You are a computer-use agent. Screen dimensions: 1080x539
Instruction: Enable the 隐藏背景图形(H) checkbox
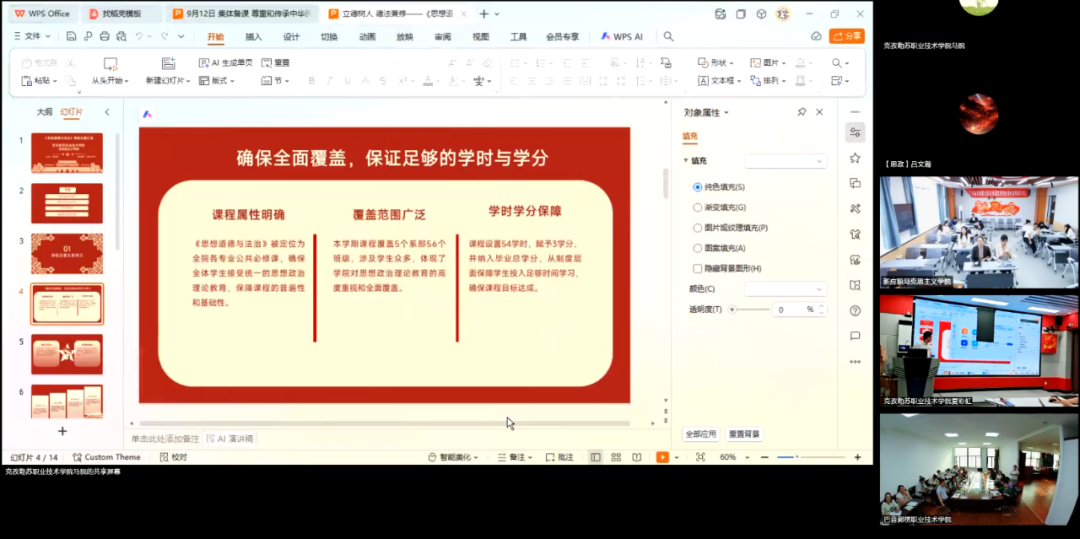point(698,268)
